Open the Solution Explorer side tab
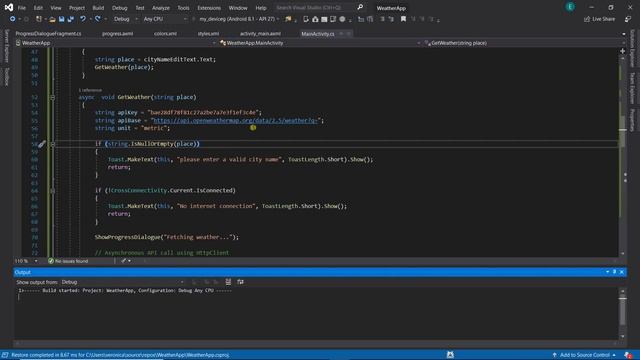Image resolution: width=640 pixels, height=360 pixels. [632, 48]
